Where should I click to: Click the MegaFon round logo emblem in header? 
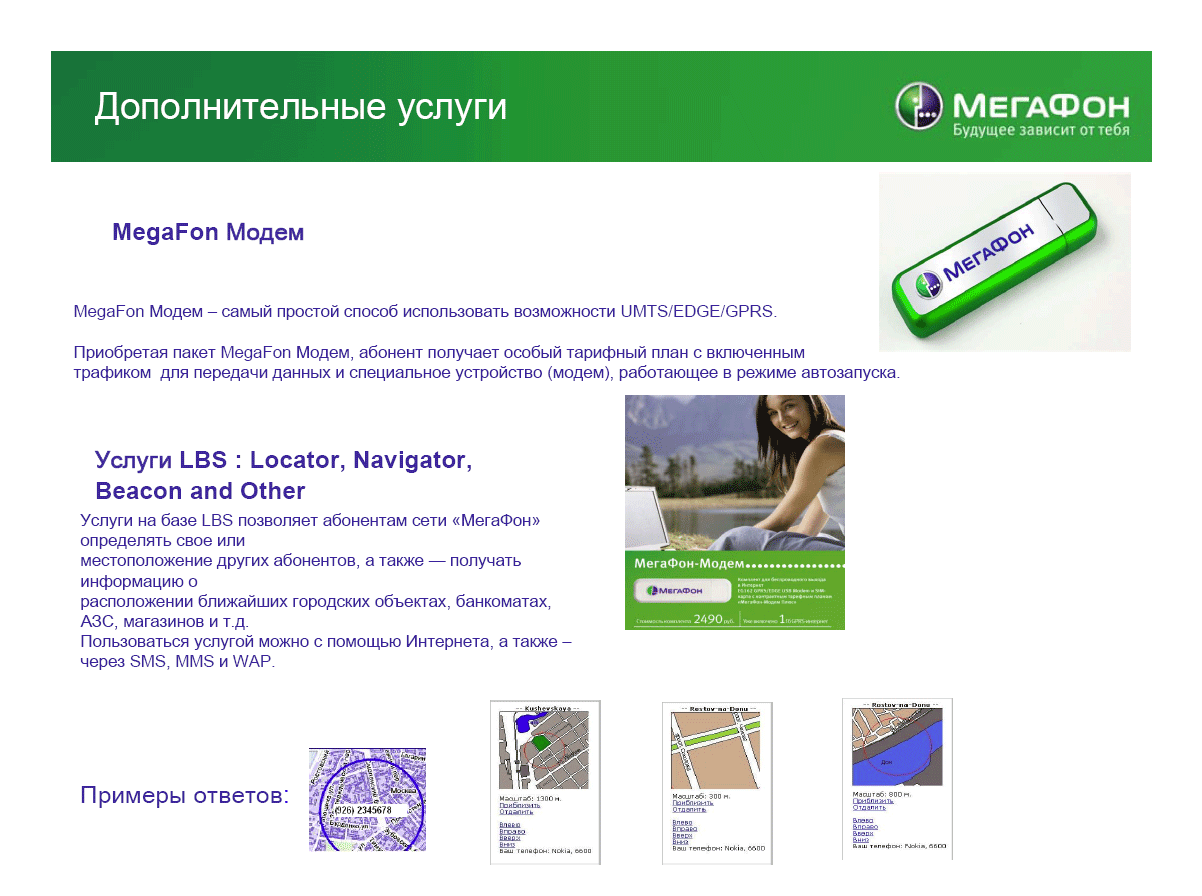pos(918,106)
